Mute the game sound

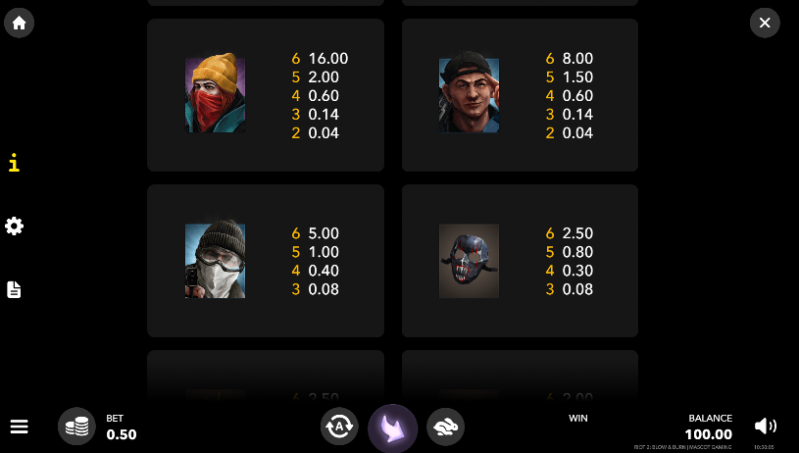pyautogui.click(x=765, y=425)
